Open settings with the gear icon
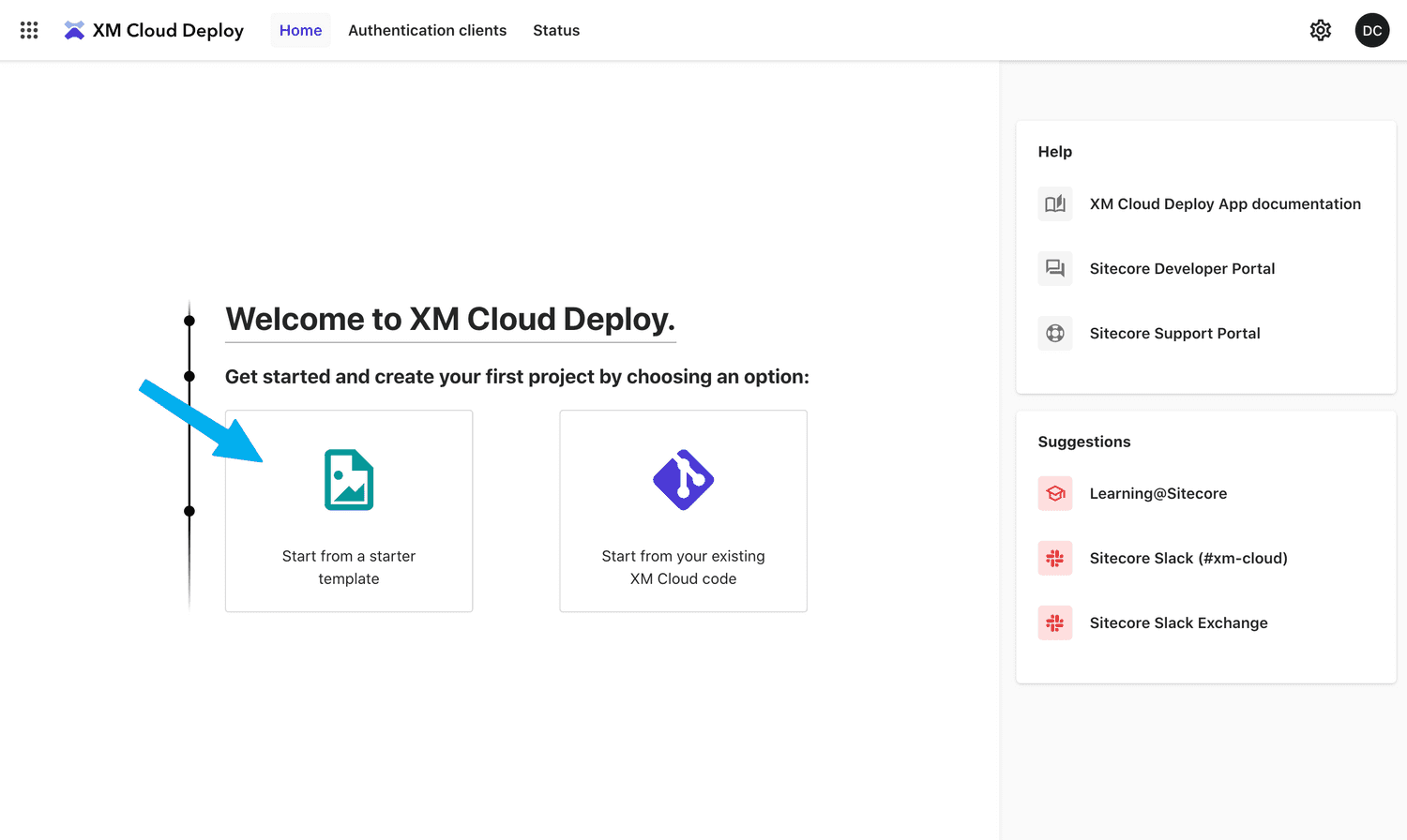Screen dimensions: 1407x840 (1321, 30)
